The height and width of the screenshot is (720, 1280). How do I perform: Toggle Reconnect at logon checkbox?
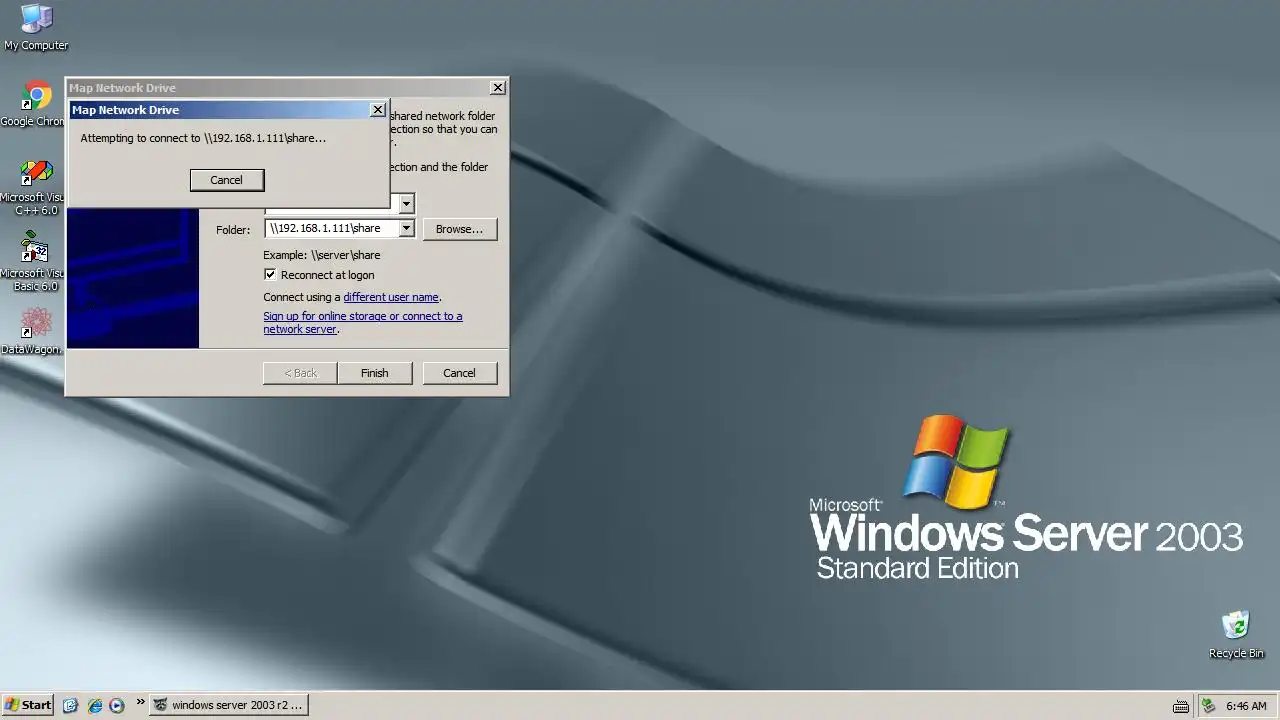(x=270, y=275)
